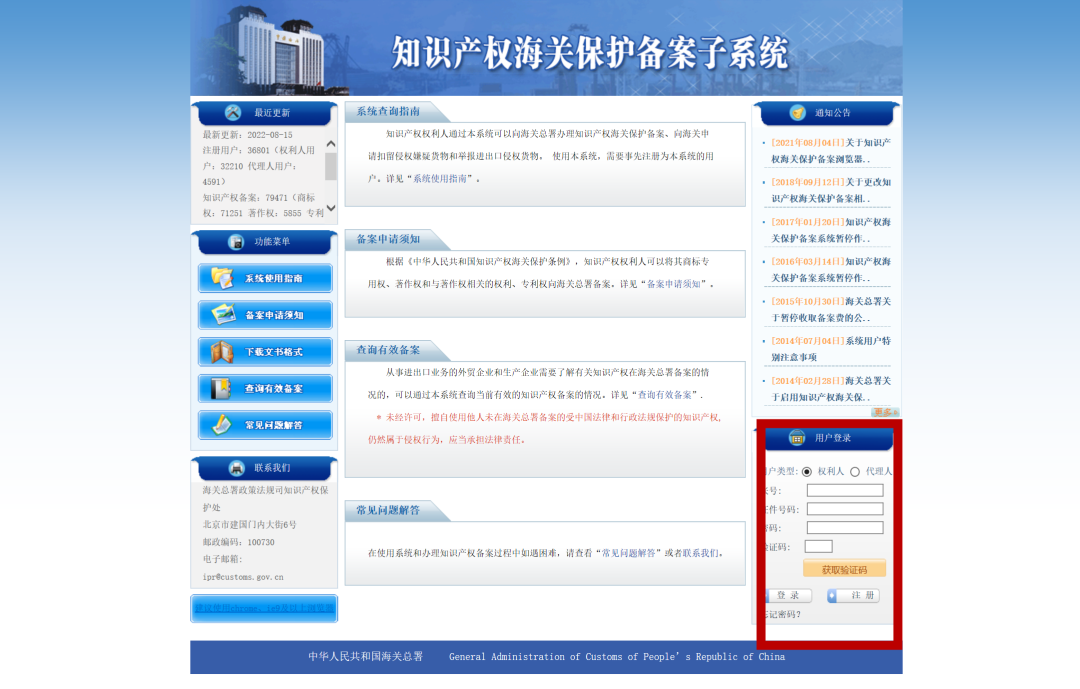Screen dimensions: 1080x689
Task: Click the 获取验证码 button
Action: (x=844, y=570)
